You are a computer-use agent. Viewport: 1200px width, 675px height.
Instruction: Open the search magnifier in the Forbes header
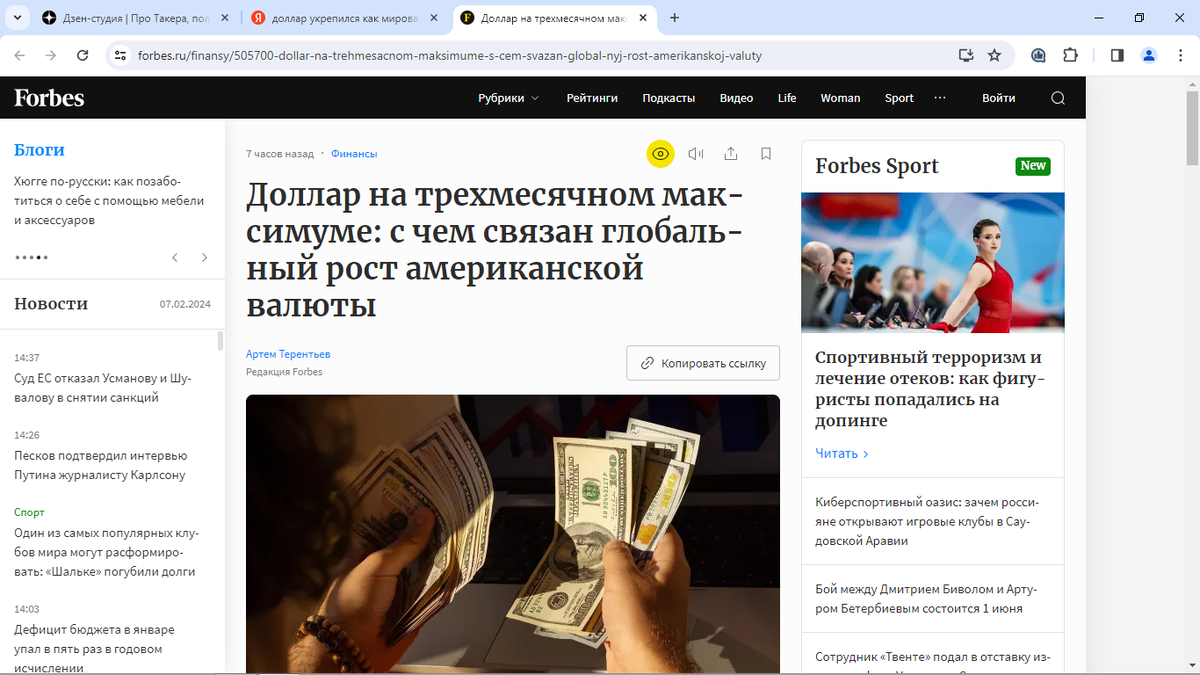pyautogui.click(x=1058, y=98)
